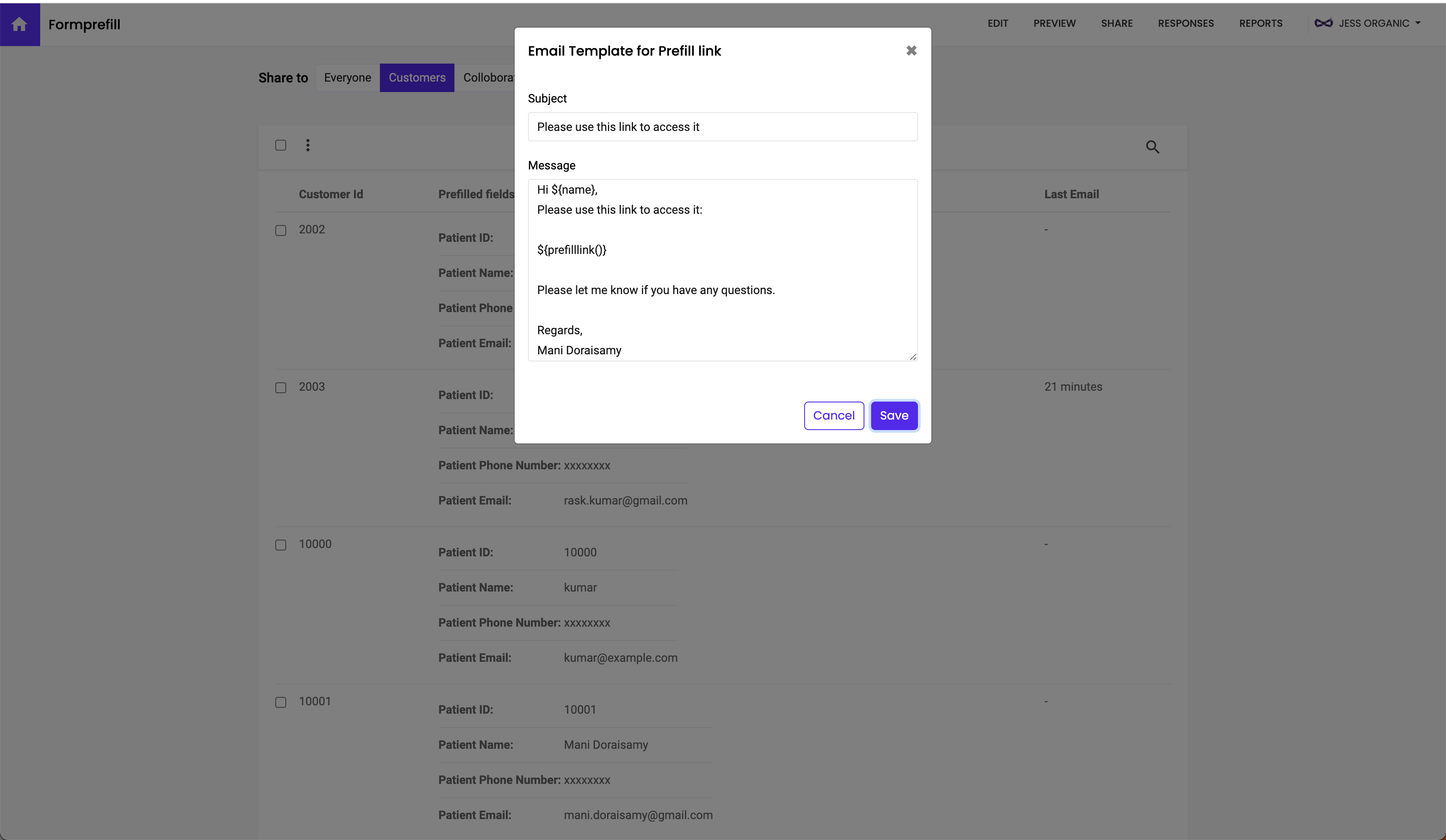
Task: Open the three-dot actions menu
Action: click(x=308, y=145)
